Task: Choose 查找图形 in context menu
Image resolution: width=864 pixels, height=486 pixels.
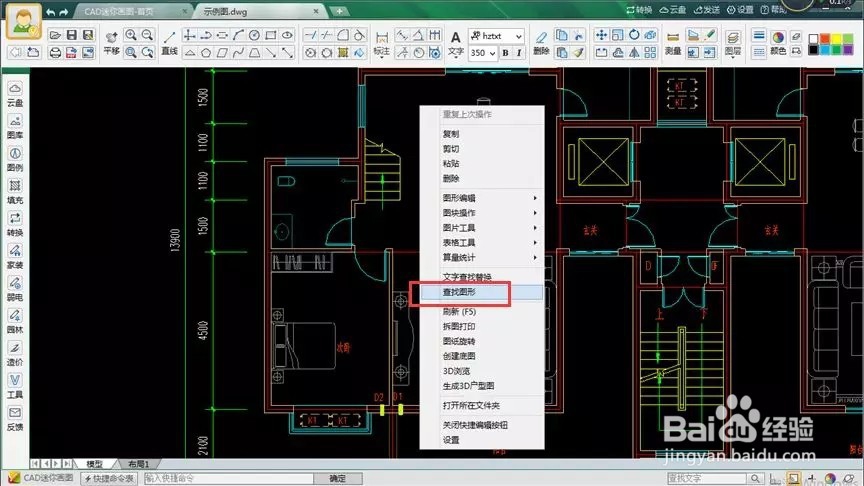Action: click(x=482, y=292)
